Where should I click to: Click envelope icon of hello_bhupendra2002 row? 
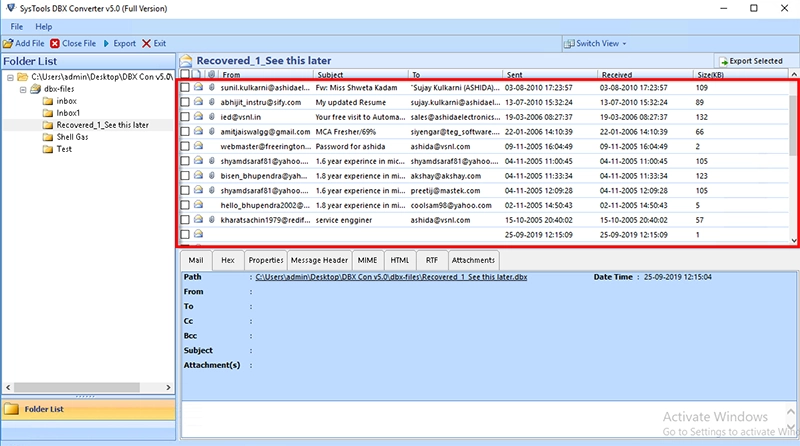198,205
